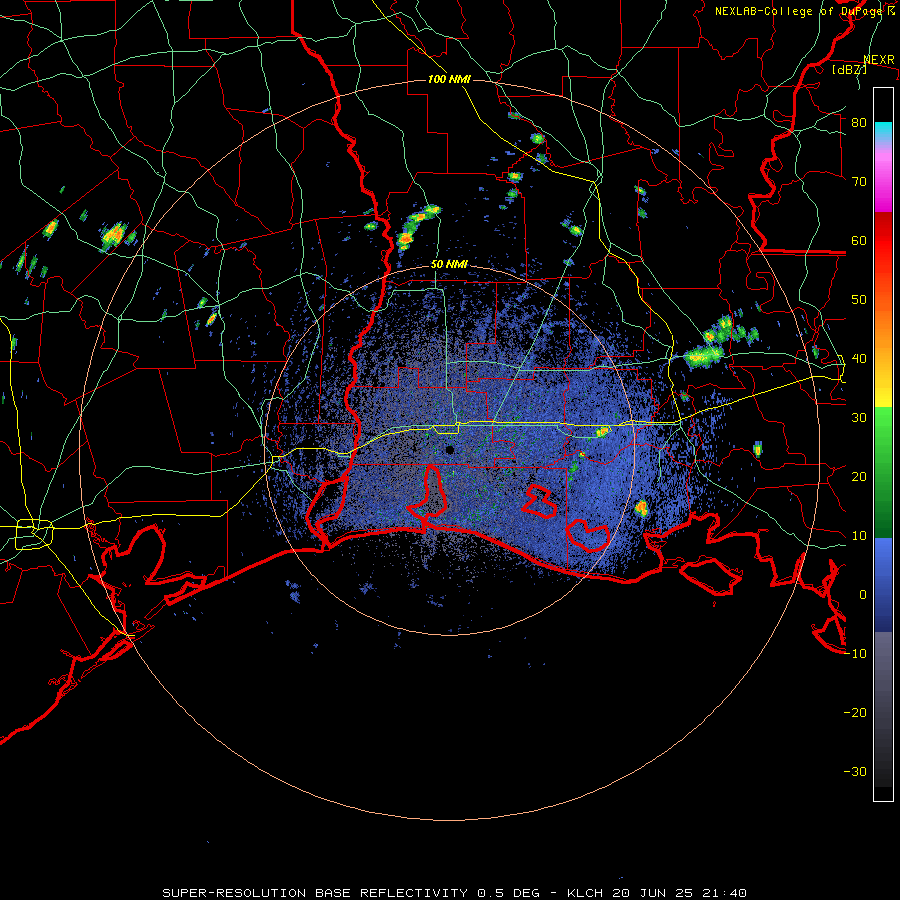Screen dimensions: 900x900
Task: Select the 0 value on the dBZ scale
Action: [863, 595]
